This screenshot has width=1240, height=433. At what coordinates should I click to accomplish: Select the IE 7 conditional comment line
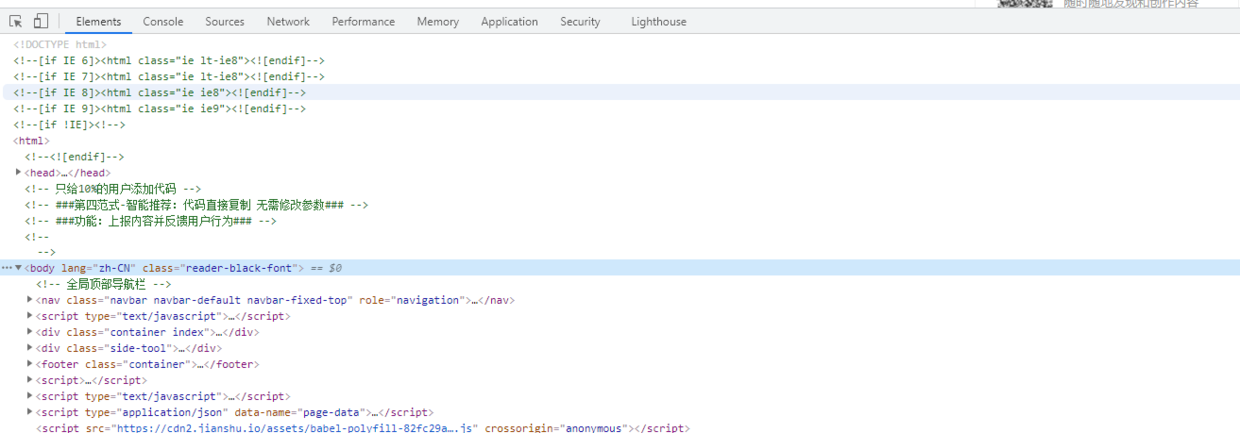click(x=169, y=76)
